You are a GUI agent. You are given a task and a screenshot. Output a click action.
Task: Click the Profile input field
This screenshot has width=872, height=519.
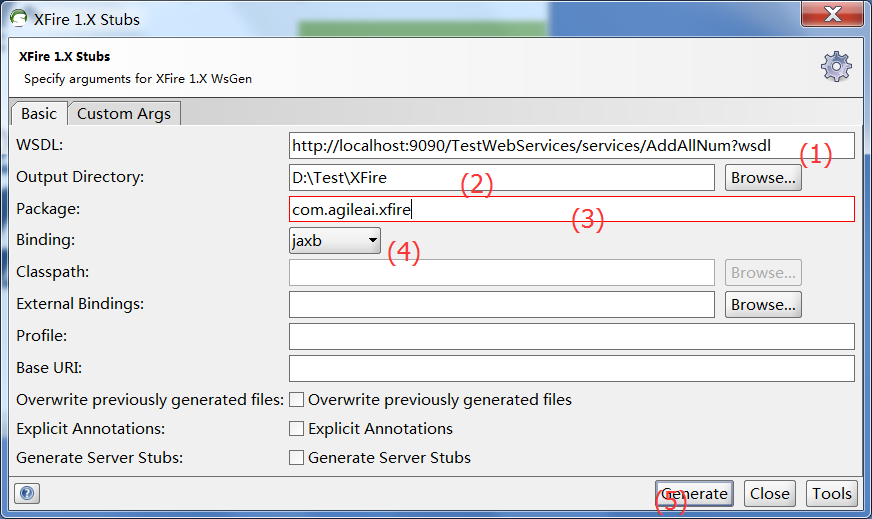click(572, 337)
